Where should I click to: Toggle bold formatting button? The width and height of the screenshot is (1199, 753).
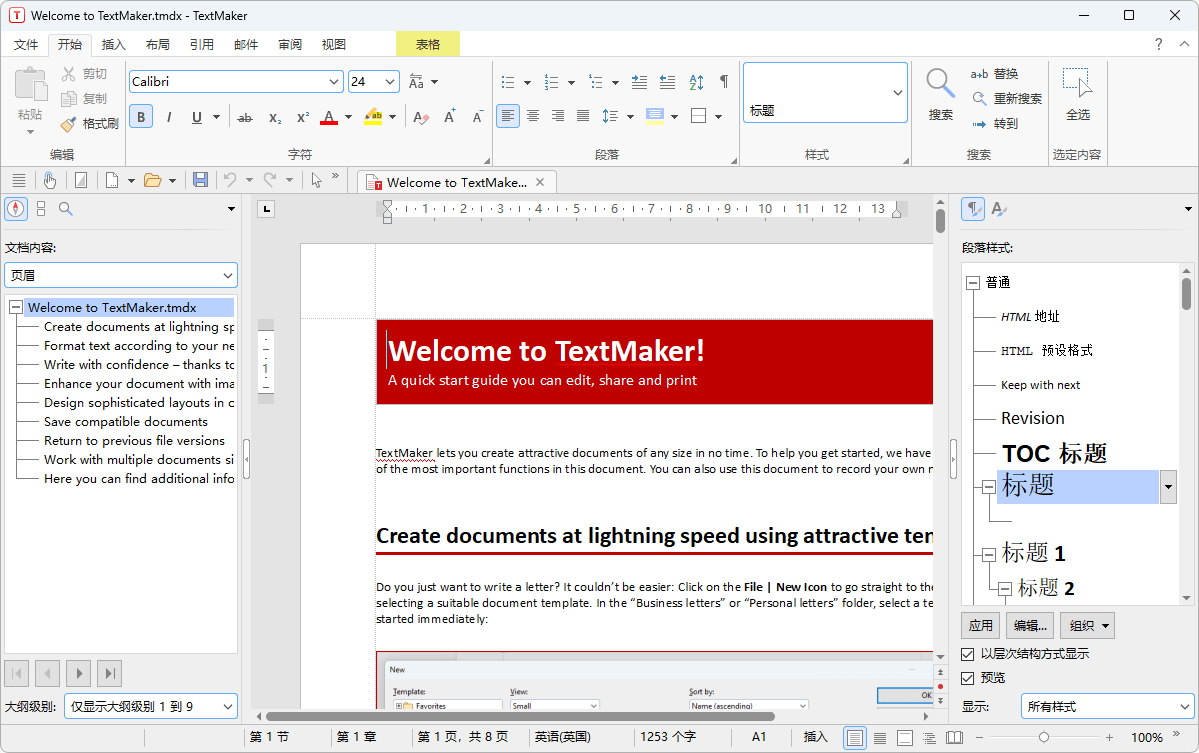141,117
